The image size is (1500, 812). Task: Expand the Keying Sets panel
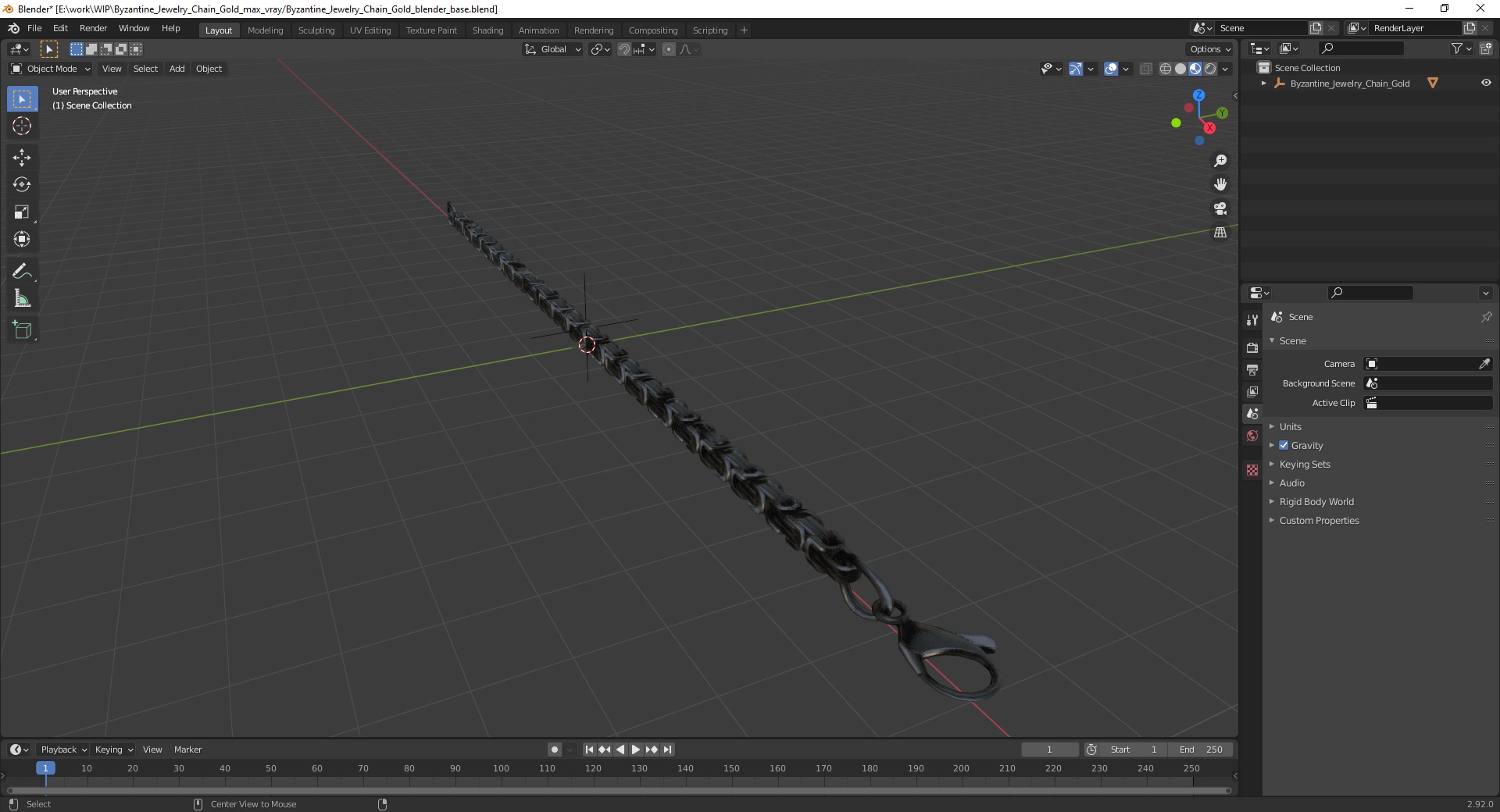tap(1304, 464)
